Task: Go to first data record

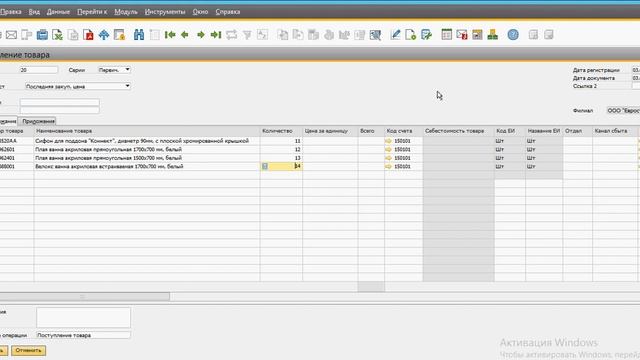Action: click(x=170, y=35)
